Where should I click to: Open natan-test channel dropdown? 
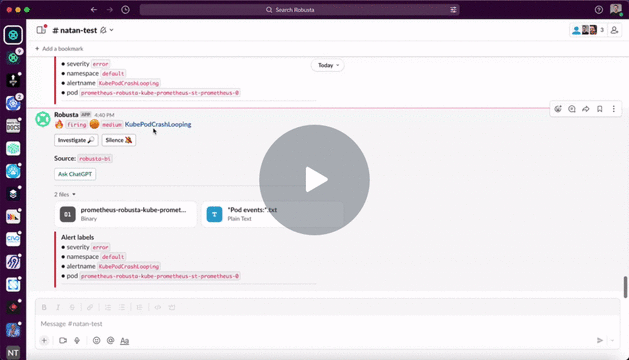click(x=112, y=30)
